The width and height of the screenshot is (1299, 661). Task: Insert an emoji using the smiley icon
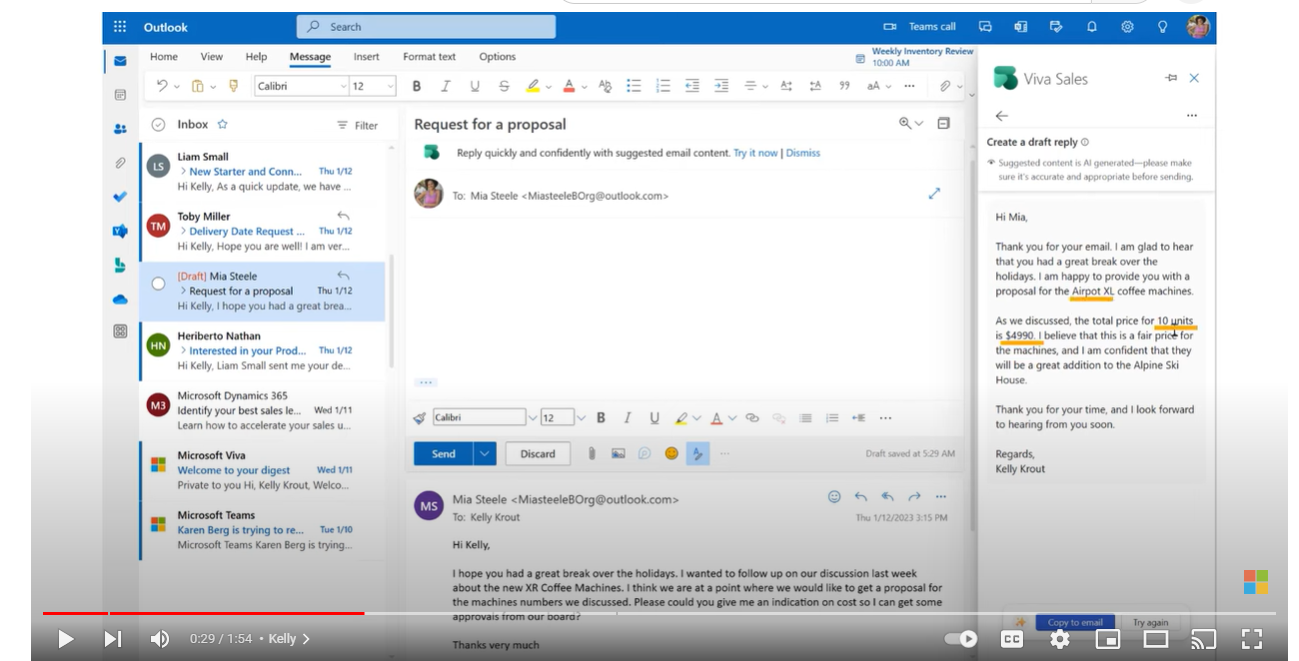tap(671, 454)
